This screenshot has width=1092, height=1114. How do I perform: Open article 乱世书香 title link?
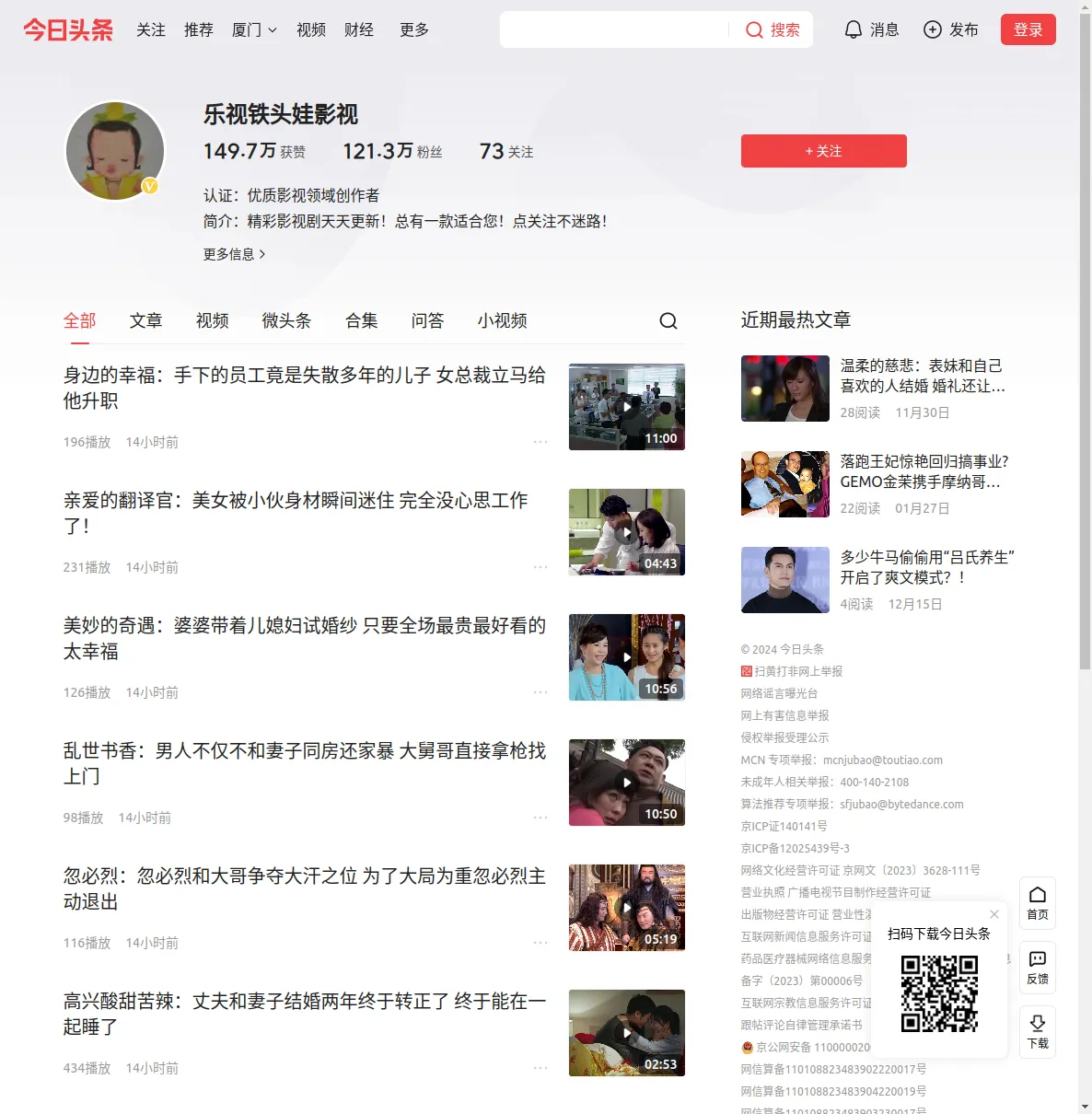coord(305,763)
